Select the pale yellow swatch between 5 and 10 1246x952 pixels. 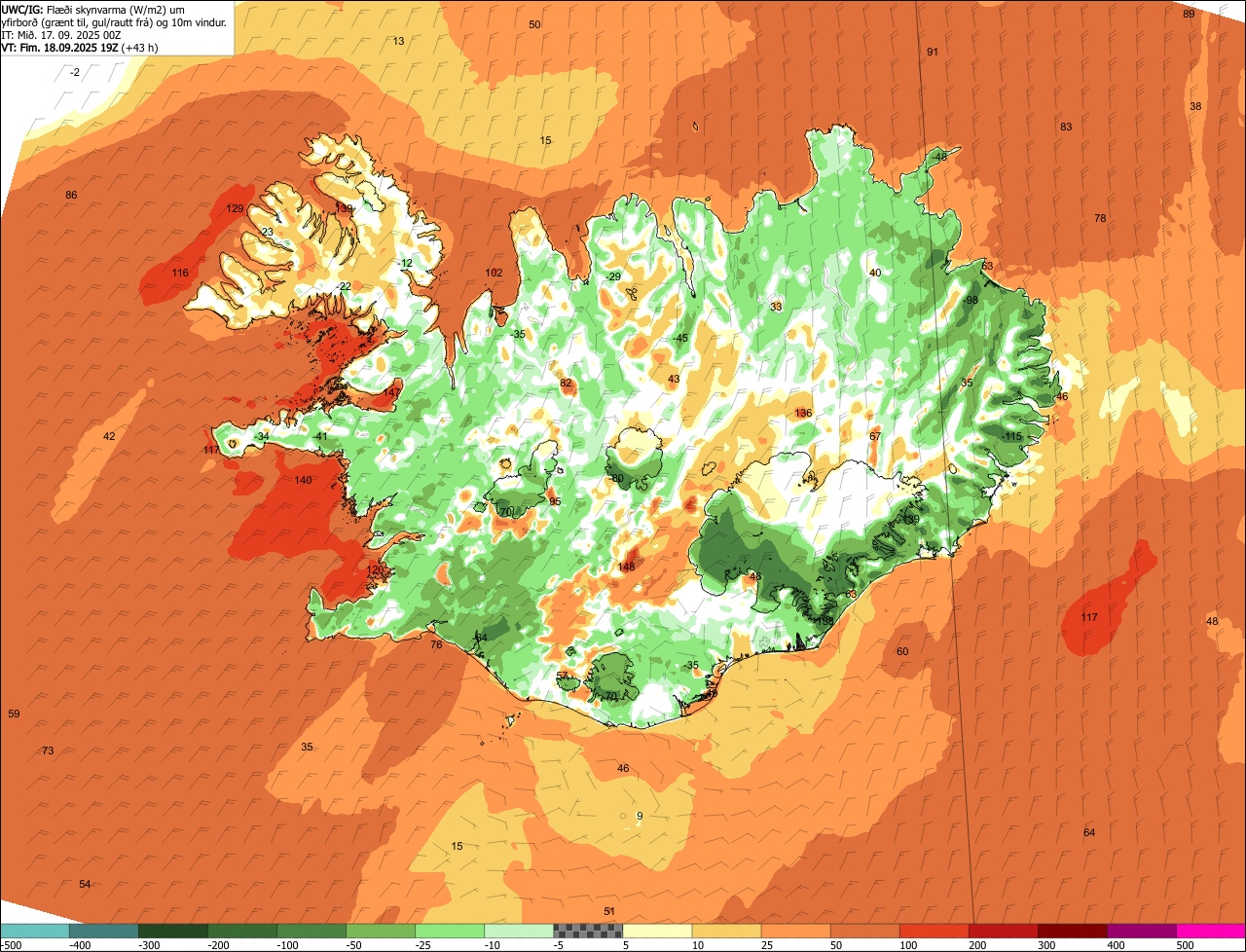658,931
